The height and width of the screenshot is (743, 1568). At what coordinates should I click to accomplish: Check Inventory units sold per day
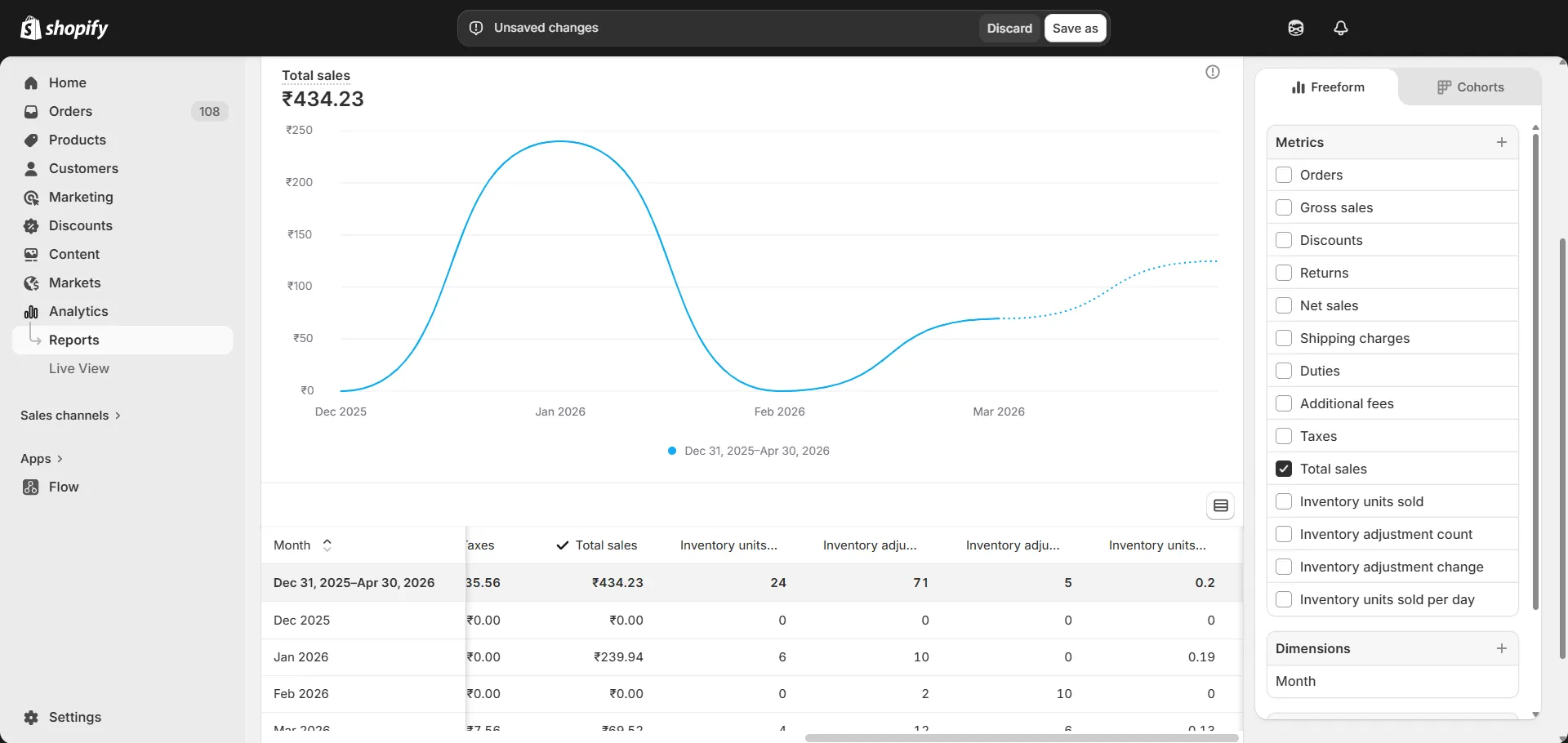(x=1284, y=599)
